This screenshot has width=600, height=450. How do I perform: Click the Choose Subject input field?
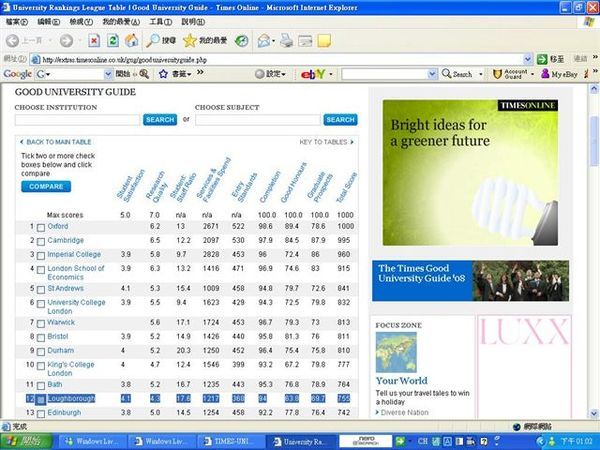coord(258,120)
